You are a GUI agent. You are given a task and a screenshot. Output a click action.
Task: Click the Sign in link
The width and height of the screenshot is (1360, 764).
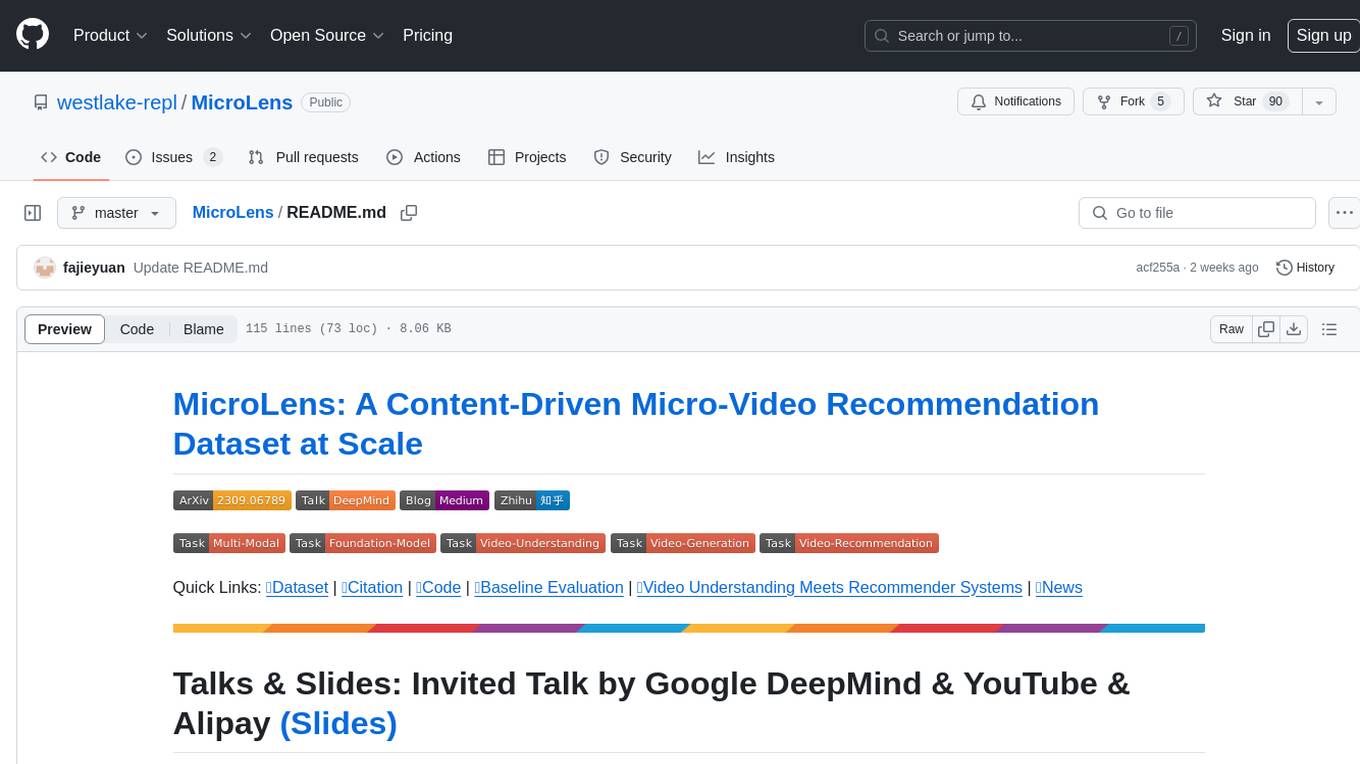coord(1245,35)
